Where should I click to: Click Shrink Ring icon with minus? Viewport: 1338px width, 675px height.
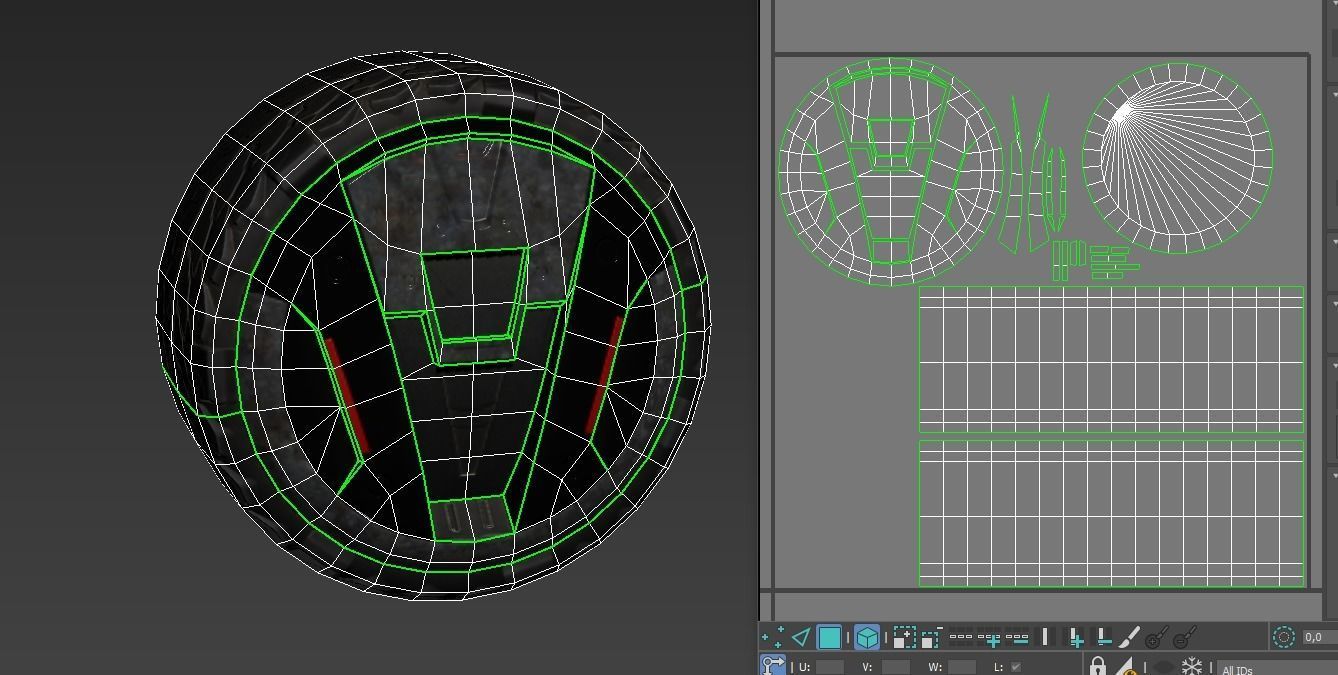click(x=1103, y=637)
